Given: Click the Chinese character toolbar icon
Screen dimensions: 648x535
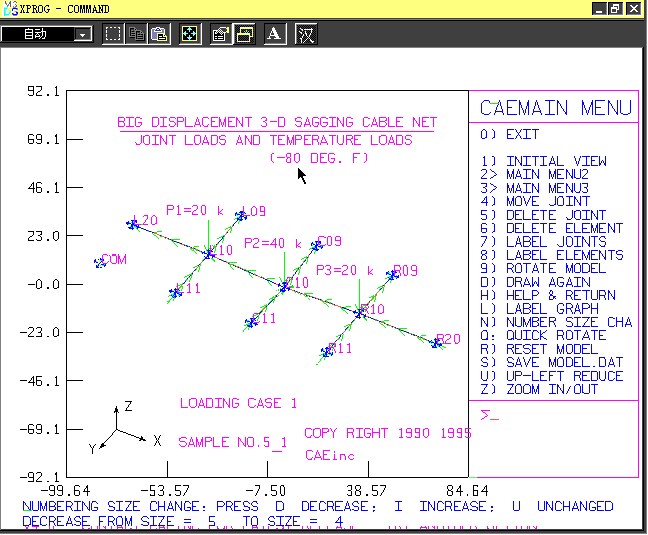Looking at the screenshot, I should pos(306,34).
